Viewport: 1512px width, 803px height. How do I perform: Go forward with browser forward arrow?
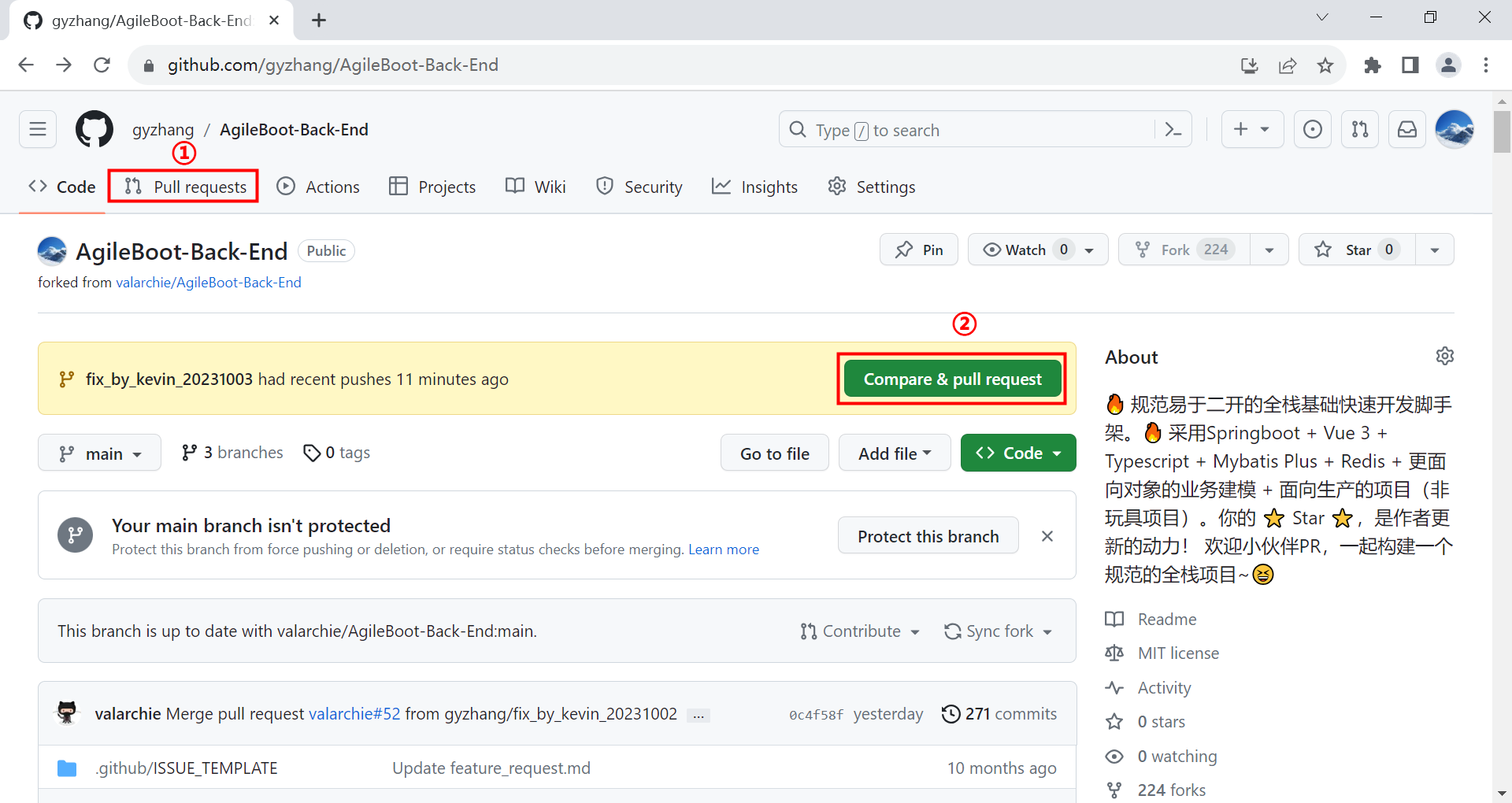(64, 65)
